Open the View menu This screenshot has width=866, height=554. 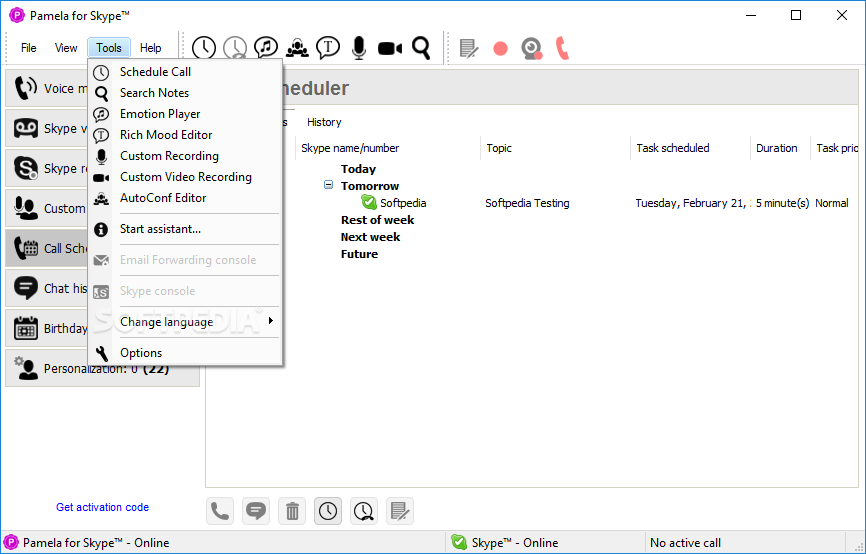coord(66,48)
